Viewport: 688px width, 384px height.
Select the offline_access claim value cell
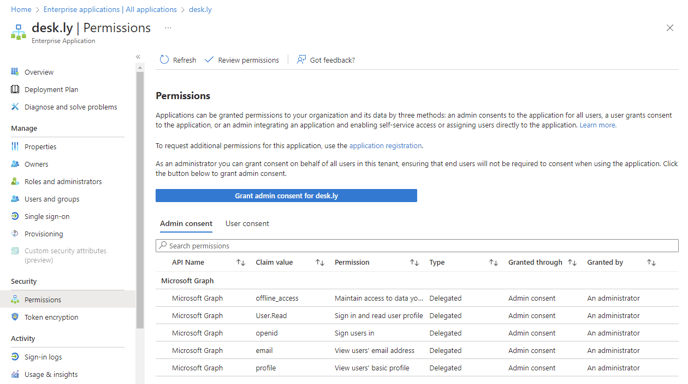point(277,298)
